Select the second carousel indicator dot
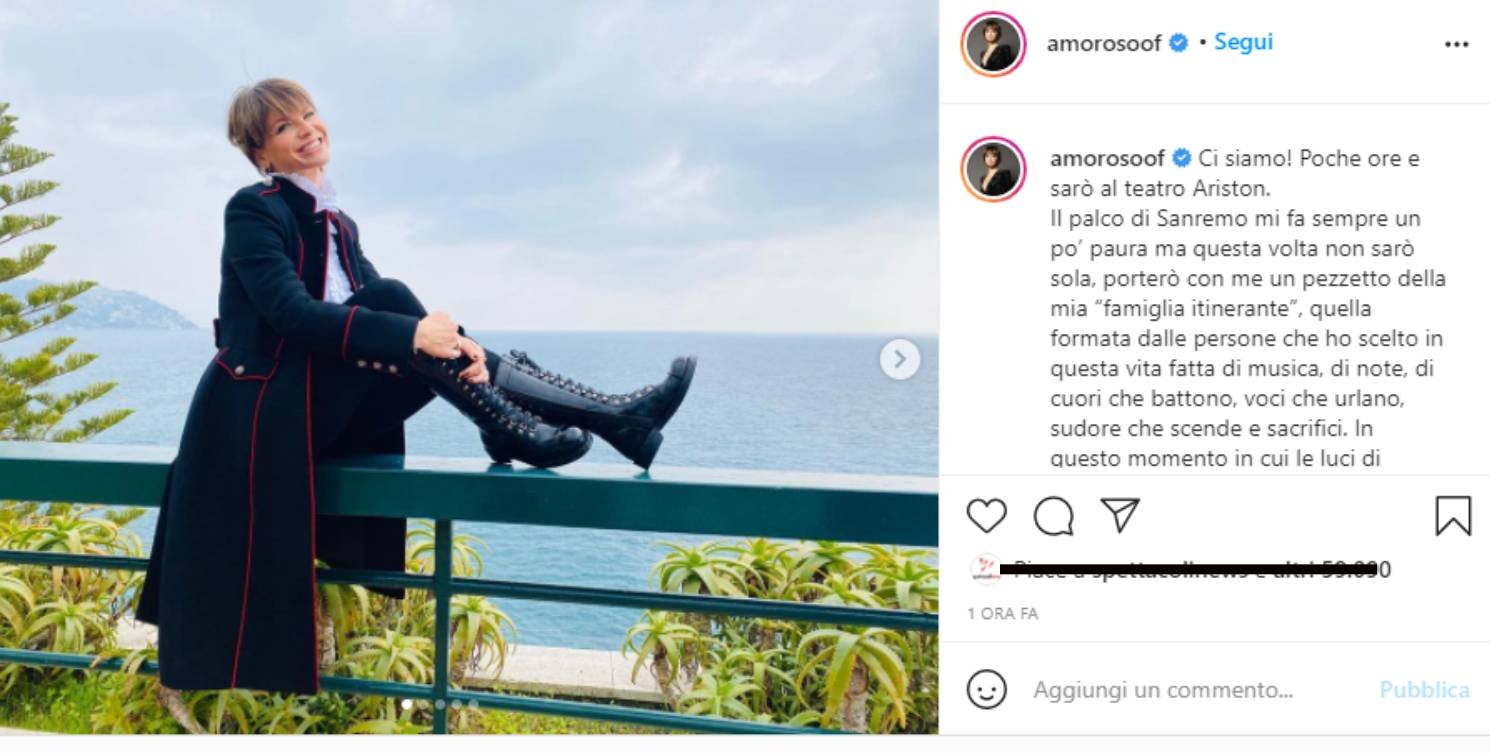This screenshot has width=1490, height=753. pyautogui.click(x=439, y=704)
